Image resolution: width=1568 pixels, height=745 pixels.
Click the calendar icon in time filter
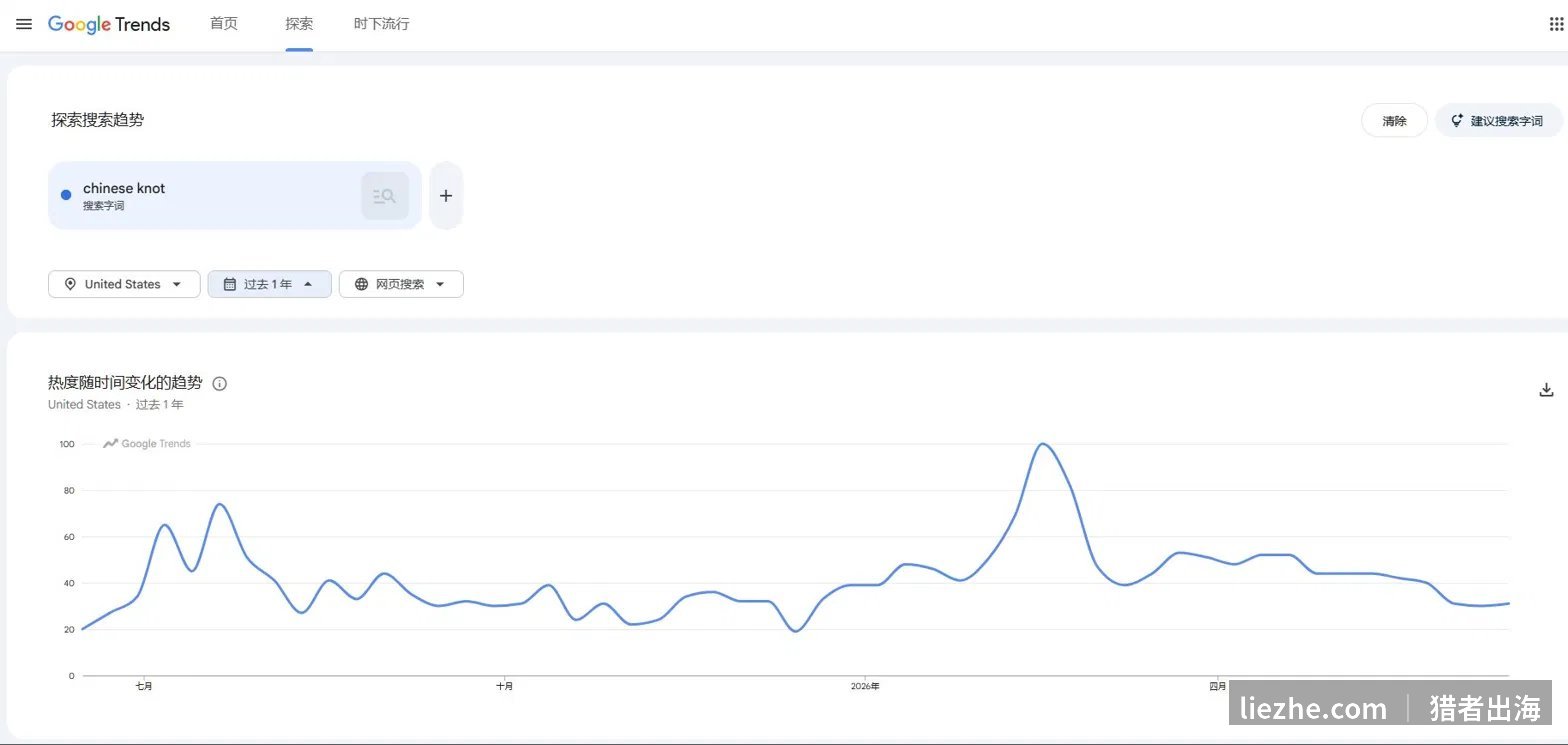click(x=229, y=284)
